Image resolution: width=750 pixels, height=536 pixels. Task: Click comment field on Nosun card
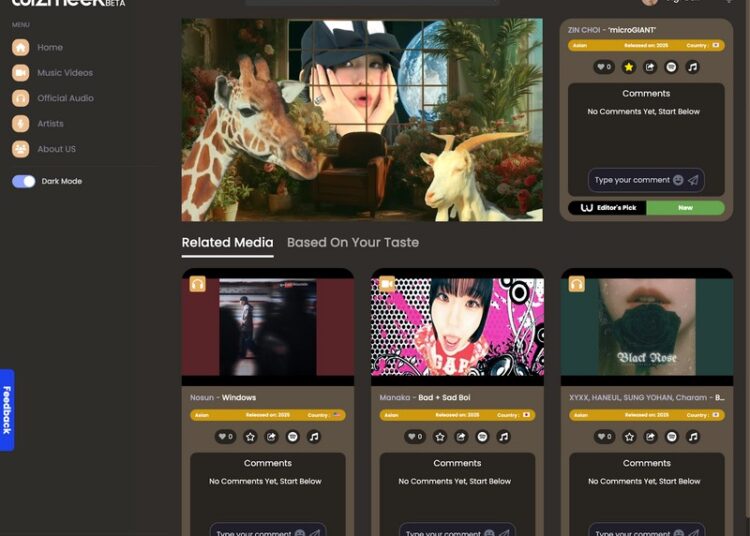click(268, 530)
